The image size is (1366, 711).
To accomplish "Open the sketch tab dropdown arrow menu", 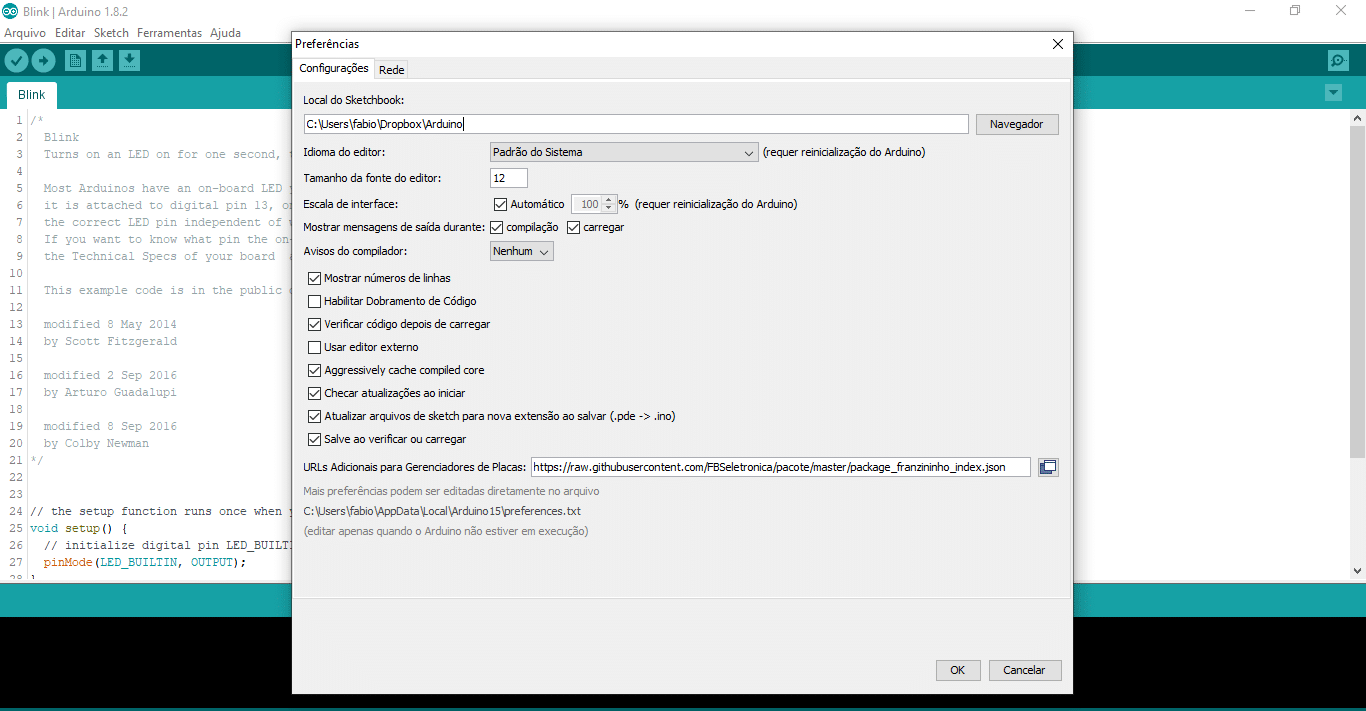I will click(x=1332, y=93).
